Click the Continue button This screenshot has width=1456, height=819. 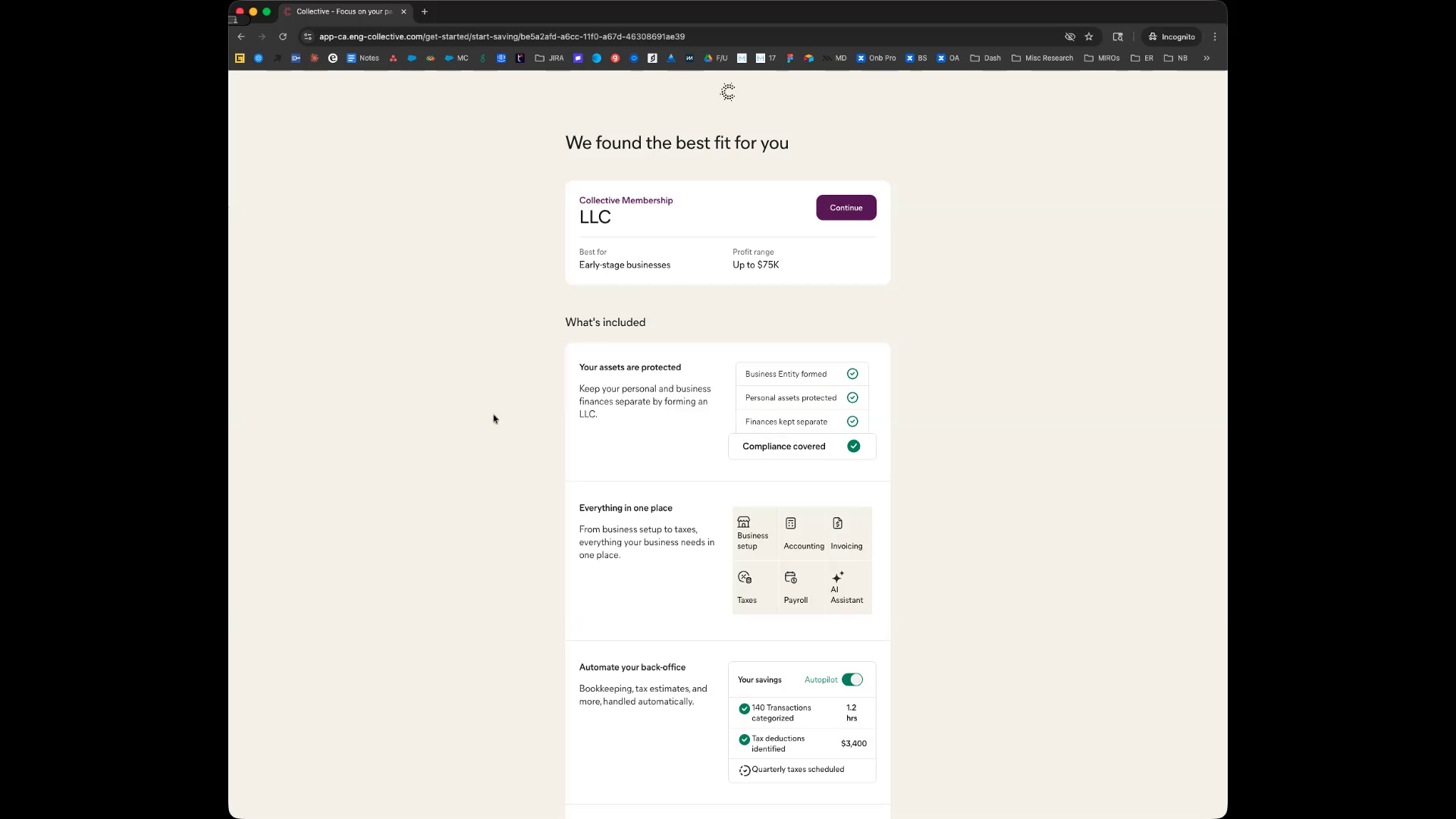[x=846, y=207]
